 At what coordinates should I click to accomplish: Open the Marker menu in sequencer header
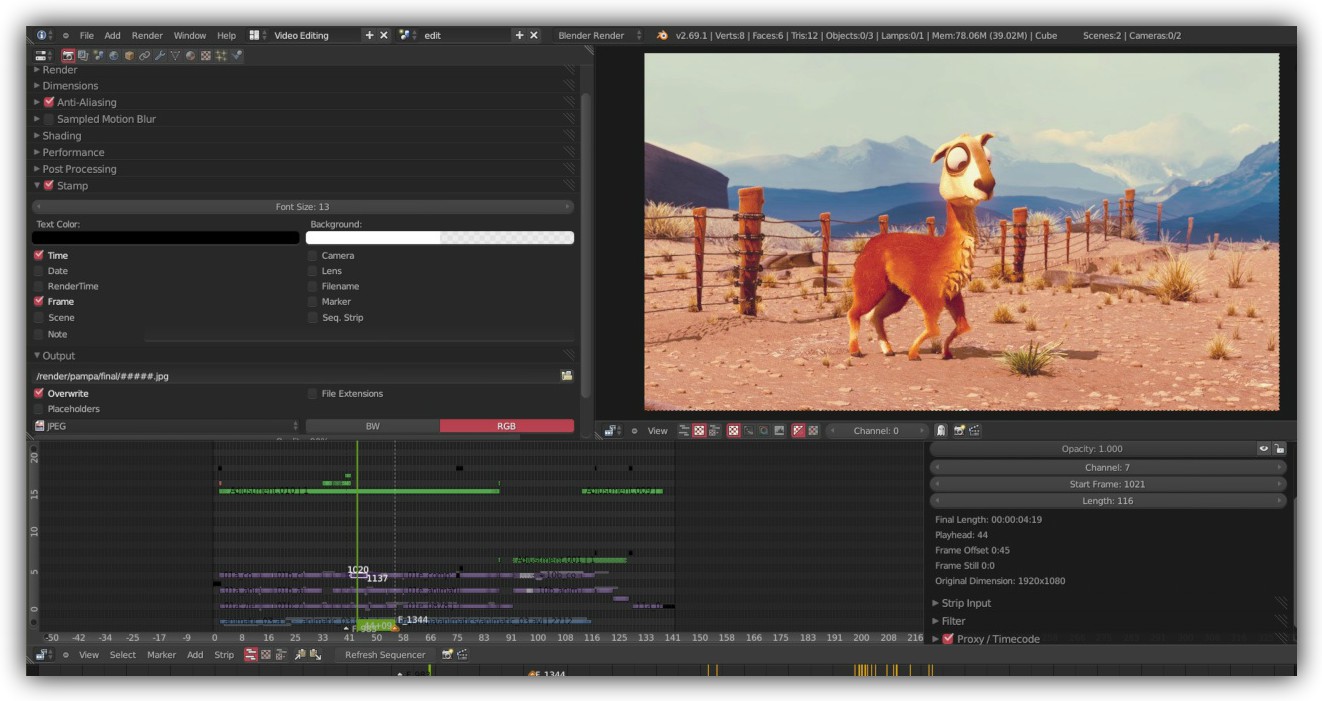(161, 655)
